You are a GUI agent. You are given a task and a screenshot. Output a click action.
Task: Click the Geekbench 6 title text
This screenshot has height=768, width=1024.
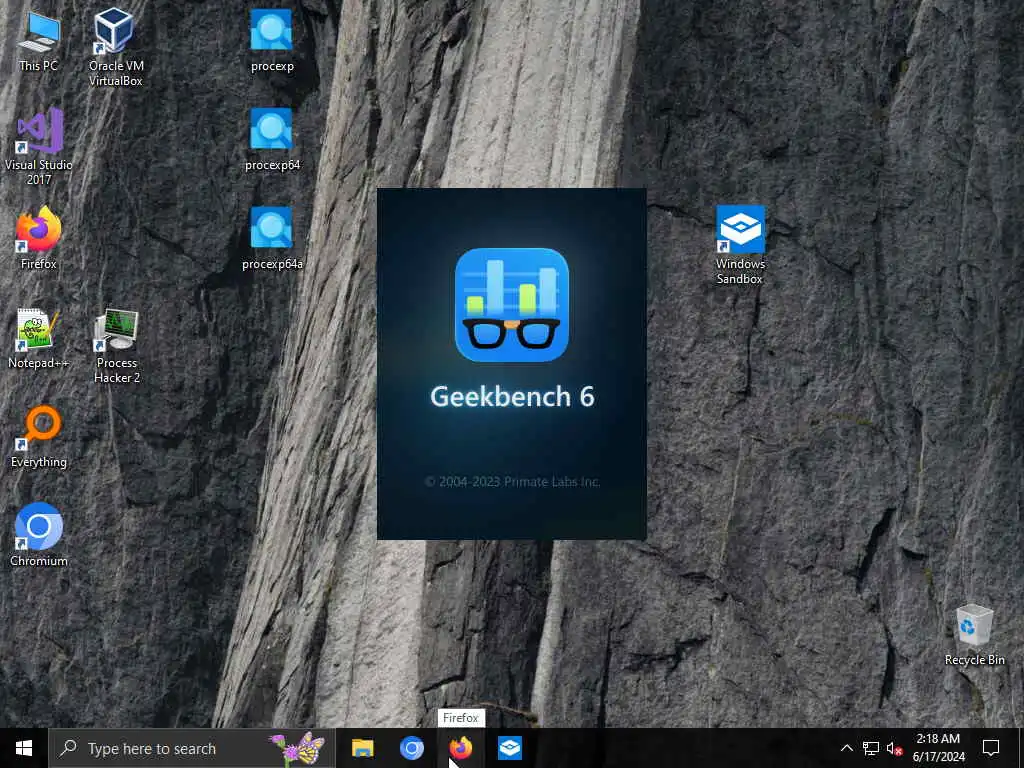click(x=512, y=396)
